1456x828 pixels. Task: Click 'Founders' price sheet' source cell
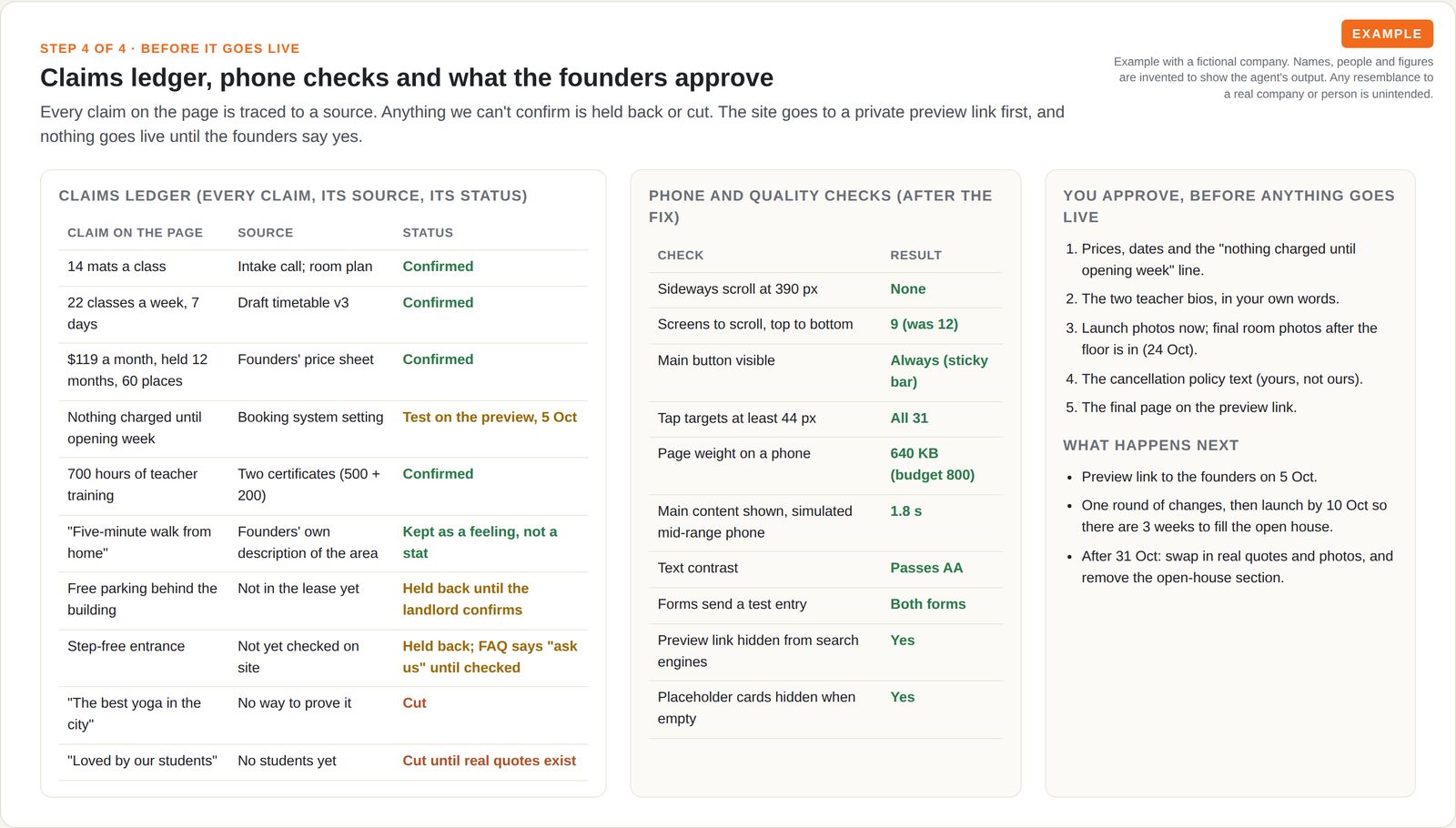coord(306,359)
